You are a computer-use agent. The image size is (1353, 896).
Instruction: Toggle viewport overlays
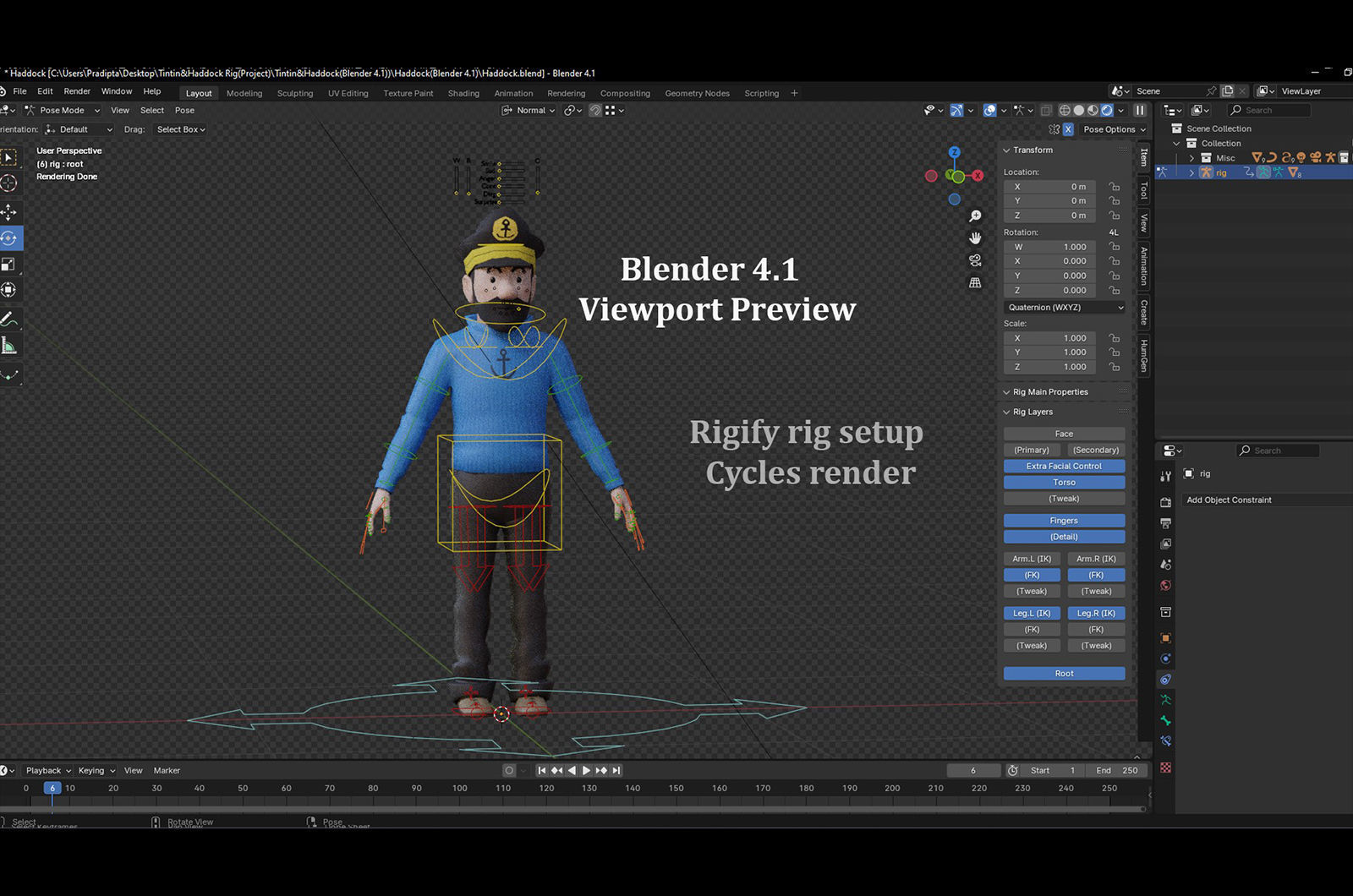point(989,110)
